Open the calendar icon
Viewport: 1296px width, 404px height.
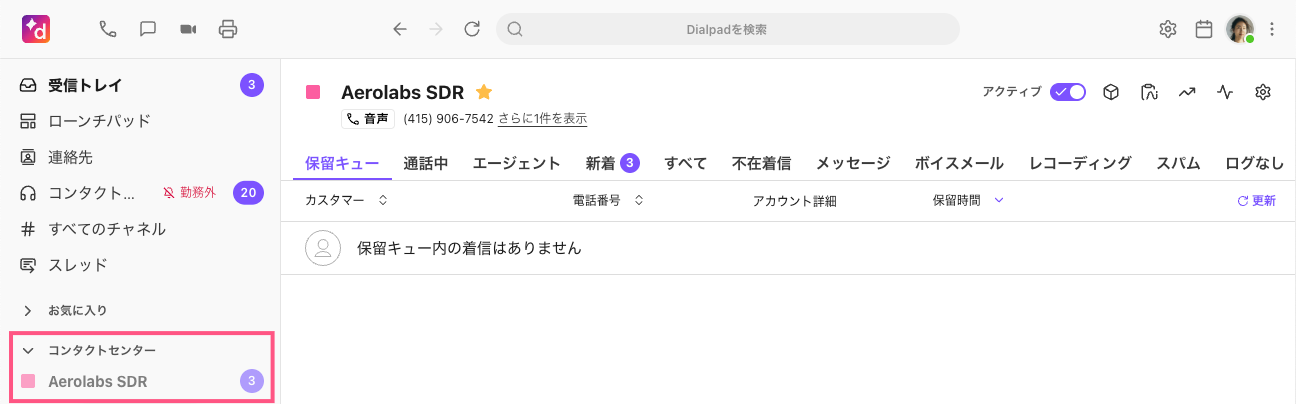pyautogui.click(x=1204, y=29)
